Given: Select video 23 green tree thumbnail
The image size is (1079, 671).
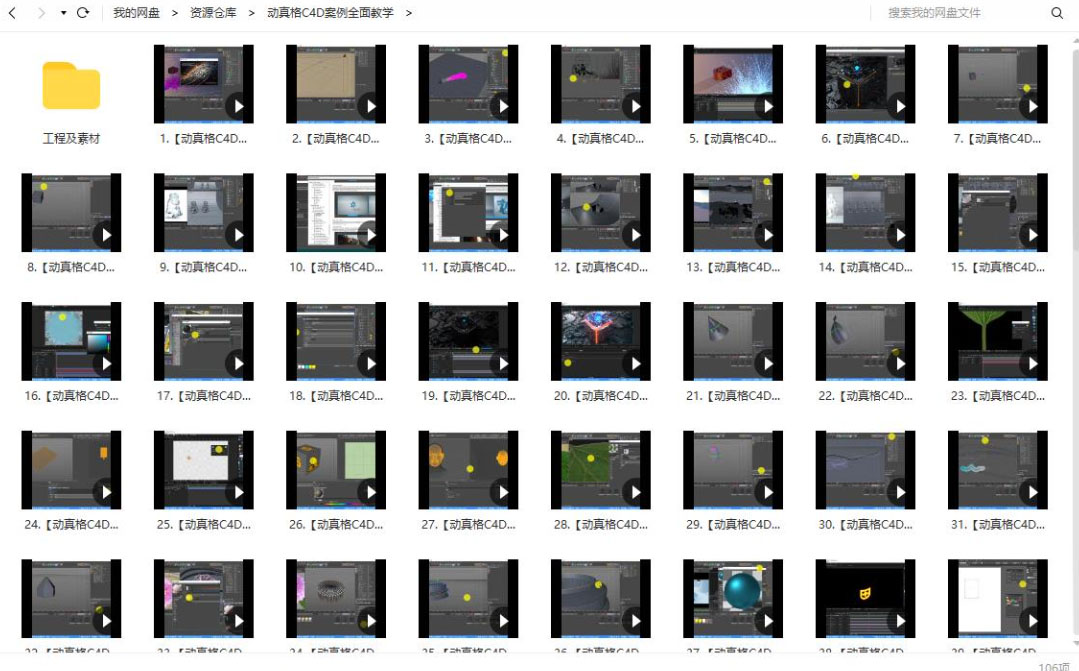Looking at the screenshot, I should 998,341.
